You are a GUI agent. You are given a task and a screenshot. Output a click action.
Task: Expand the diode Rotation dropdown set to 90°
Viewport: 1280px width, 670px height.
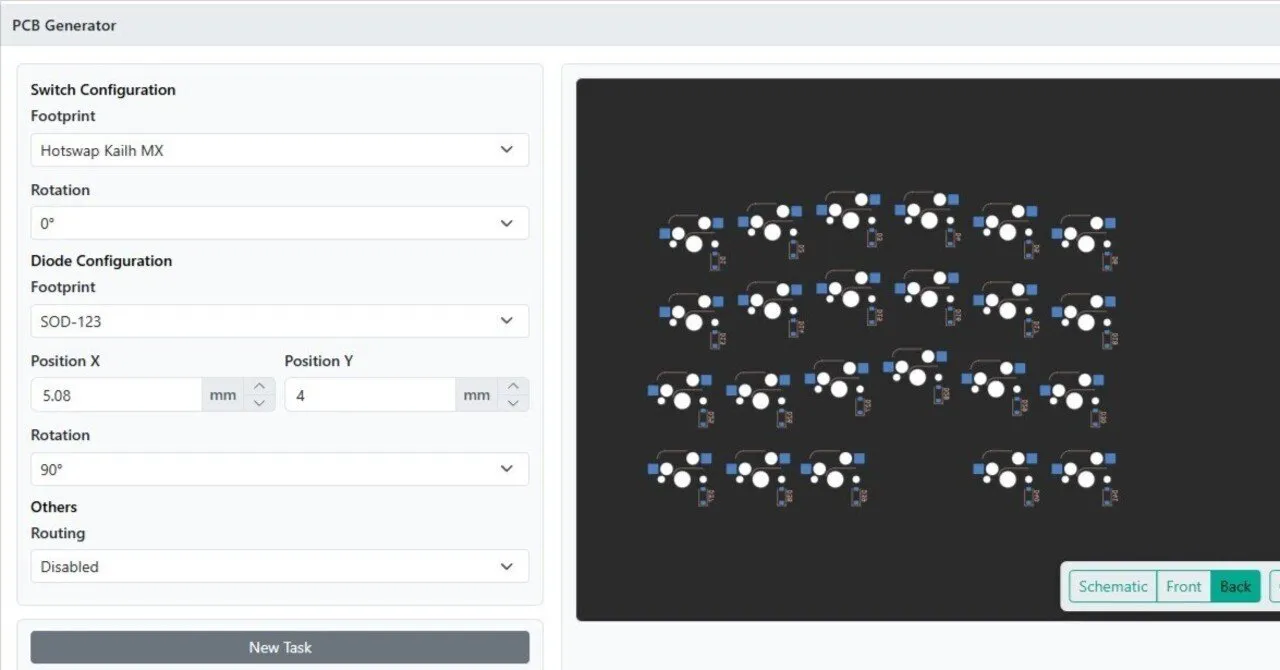pos(279,469)
